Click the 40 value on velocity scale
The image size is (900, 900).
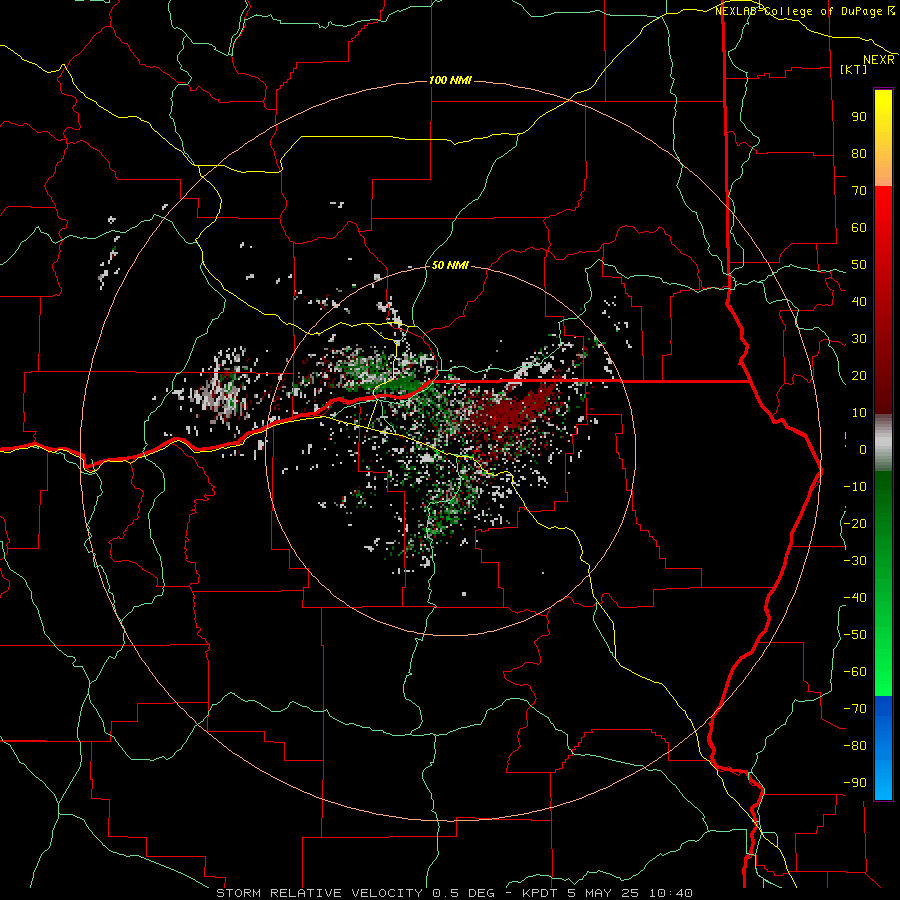[859, 301]
